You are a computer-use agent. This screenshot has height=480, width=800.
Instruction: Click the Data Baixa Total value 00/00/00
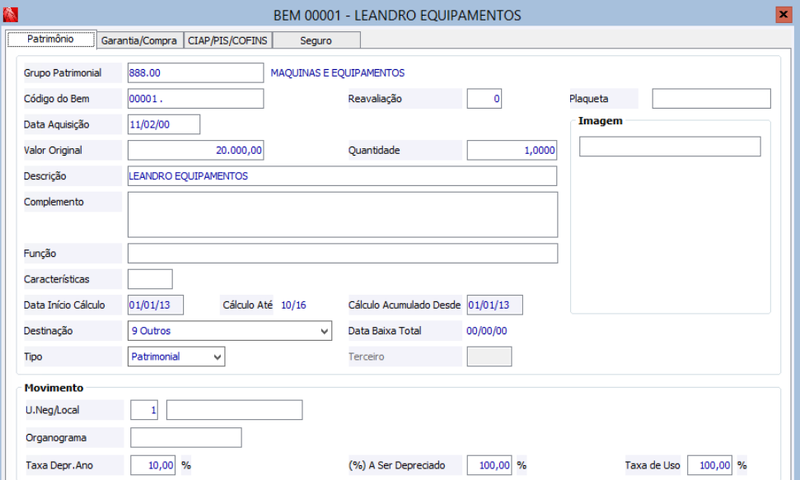click(487, 331)
